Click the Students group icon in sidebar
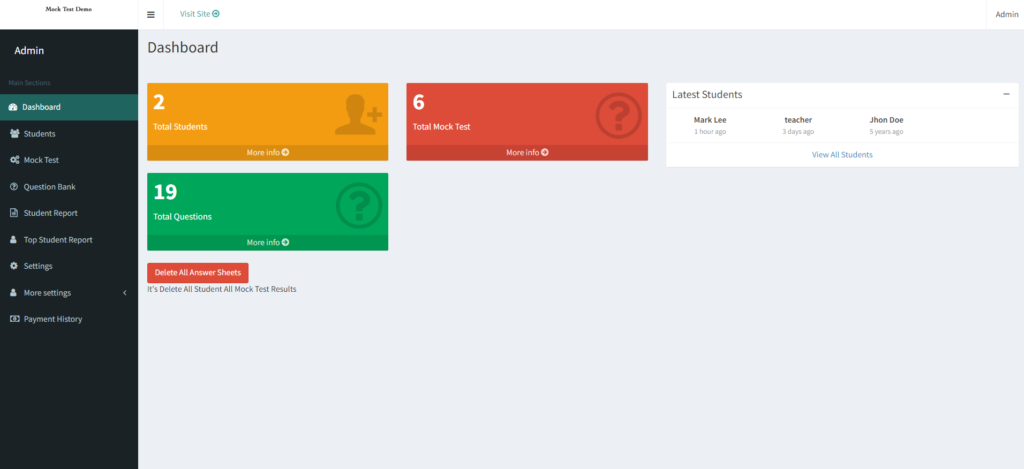Viewport: 1024px width, 469px height. point(13,134)
